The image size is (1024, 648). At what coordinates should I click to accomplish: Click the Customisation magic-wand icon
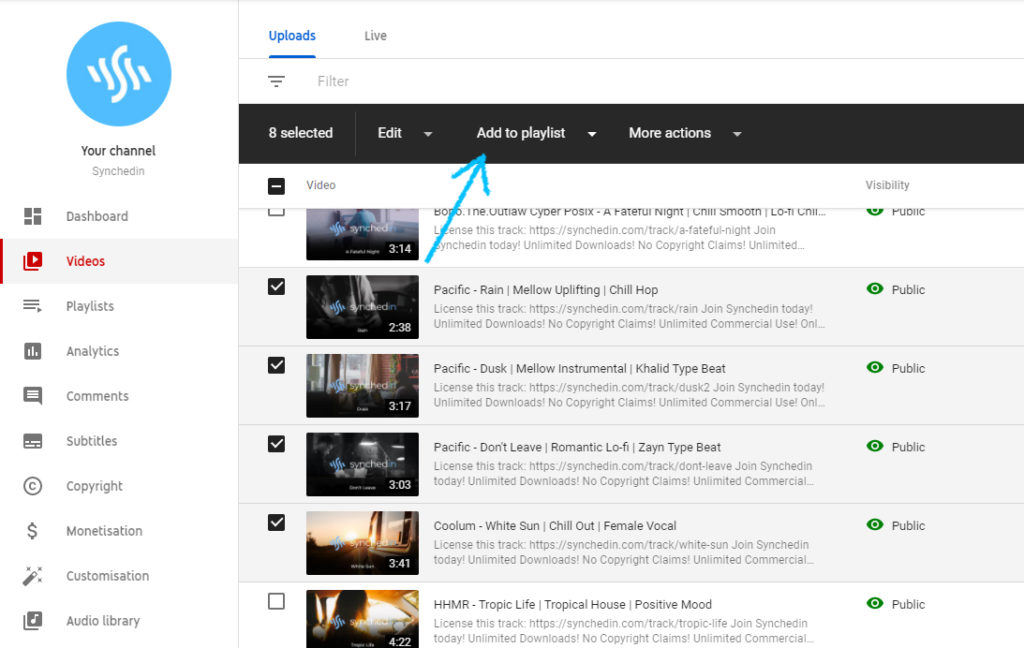pyautogui.click(x=33, y=575)
